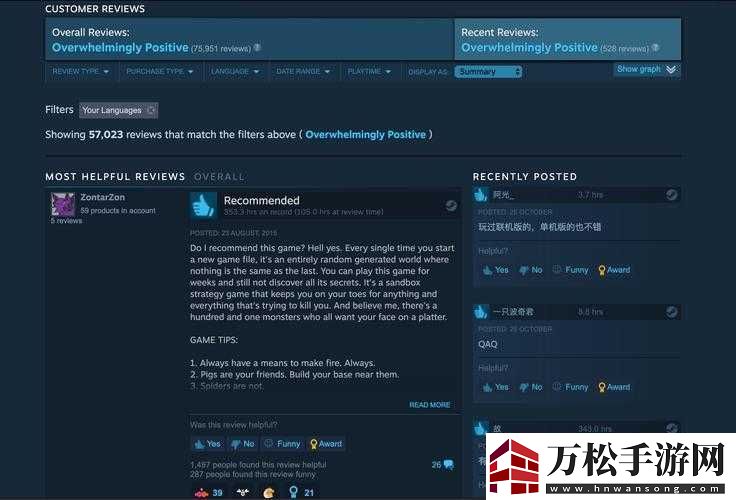
Task: Open ZontarZon's profile name link
Action: [x=102, y=197]
